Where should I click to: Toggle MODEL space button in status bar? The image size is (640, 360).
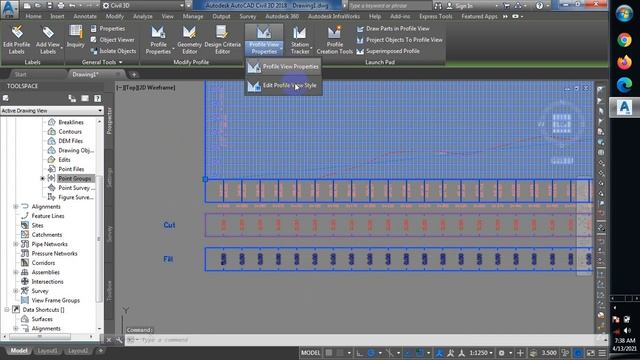(310, 353)
